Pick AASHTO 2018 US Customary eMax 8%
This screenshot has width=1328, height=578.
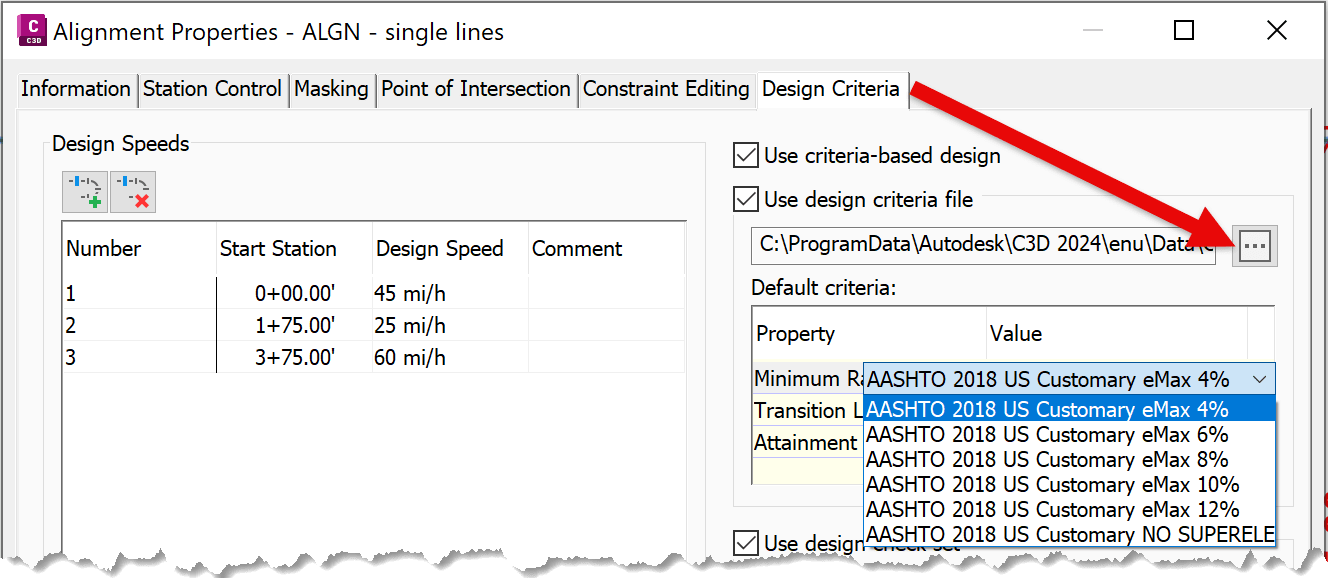1069,459
